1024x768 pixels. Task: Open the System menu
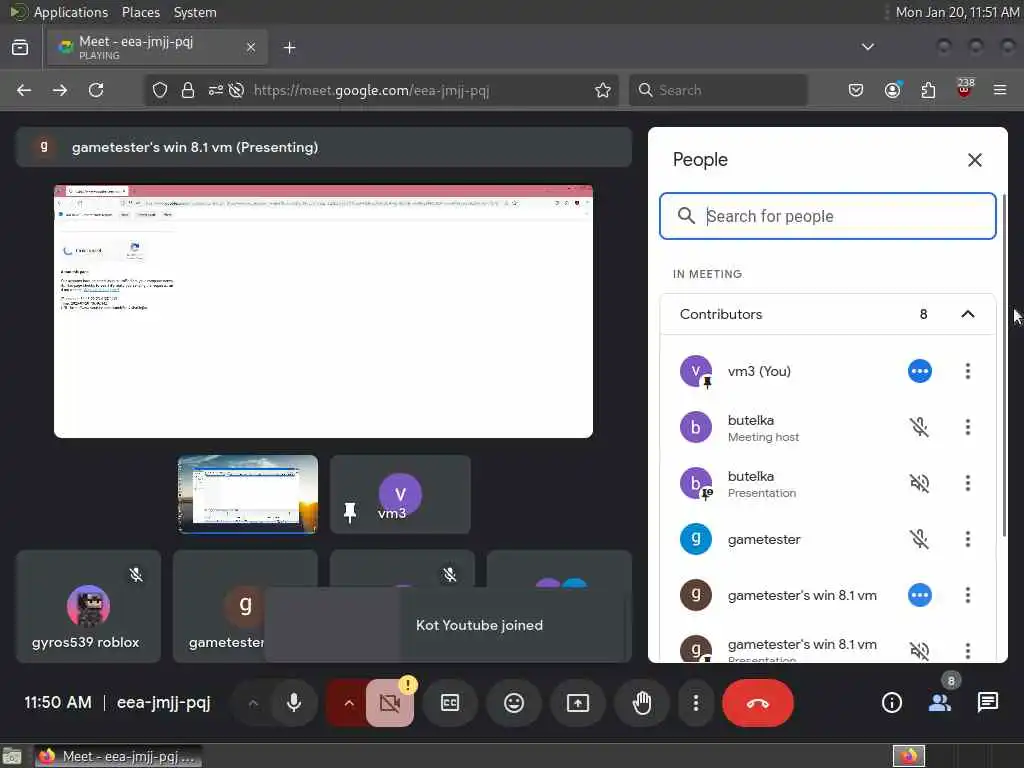(x=195, y=12)
